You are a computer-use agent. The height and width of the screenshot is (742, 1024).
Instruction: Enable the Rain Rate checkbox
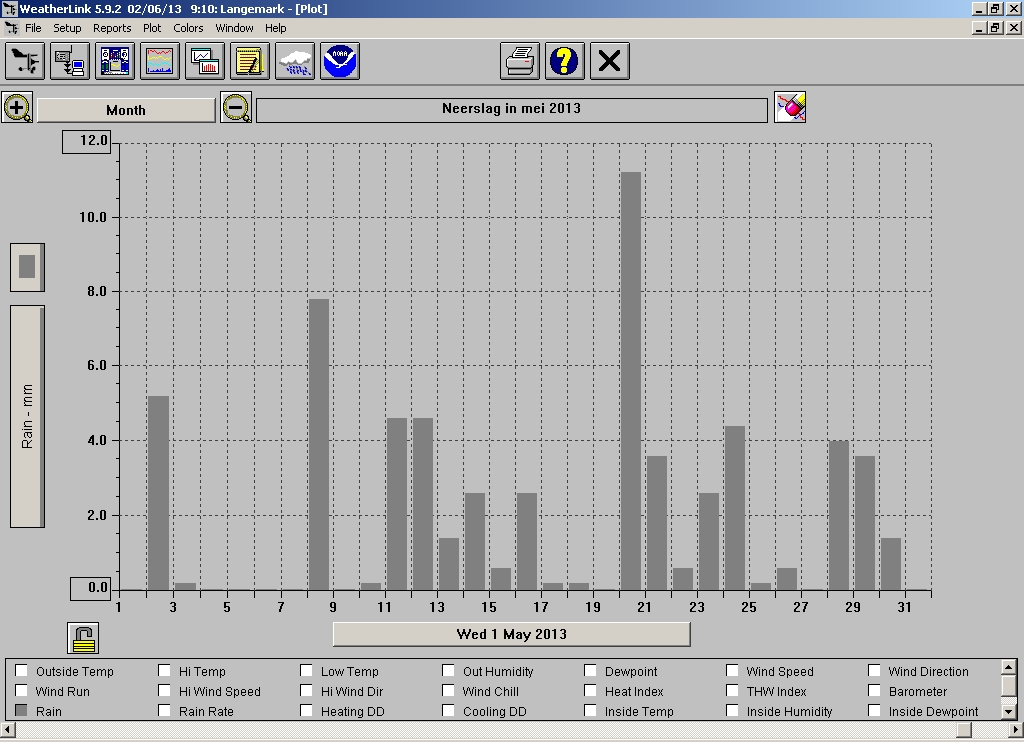coord(165,711)
